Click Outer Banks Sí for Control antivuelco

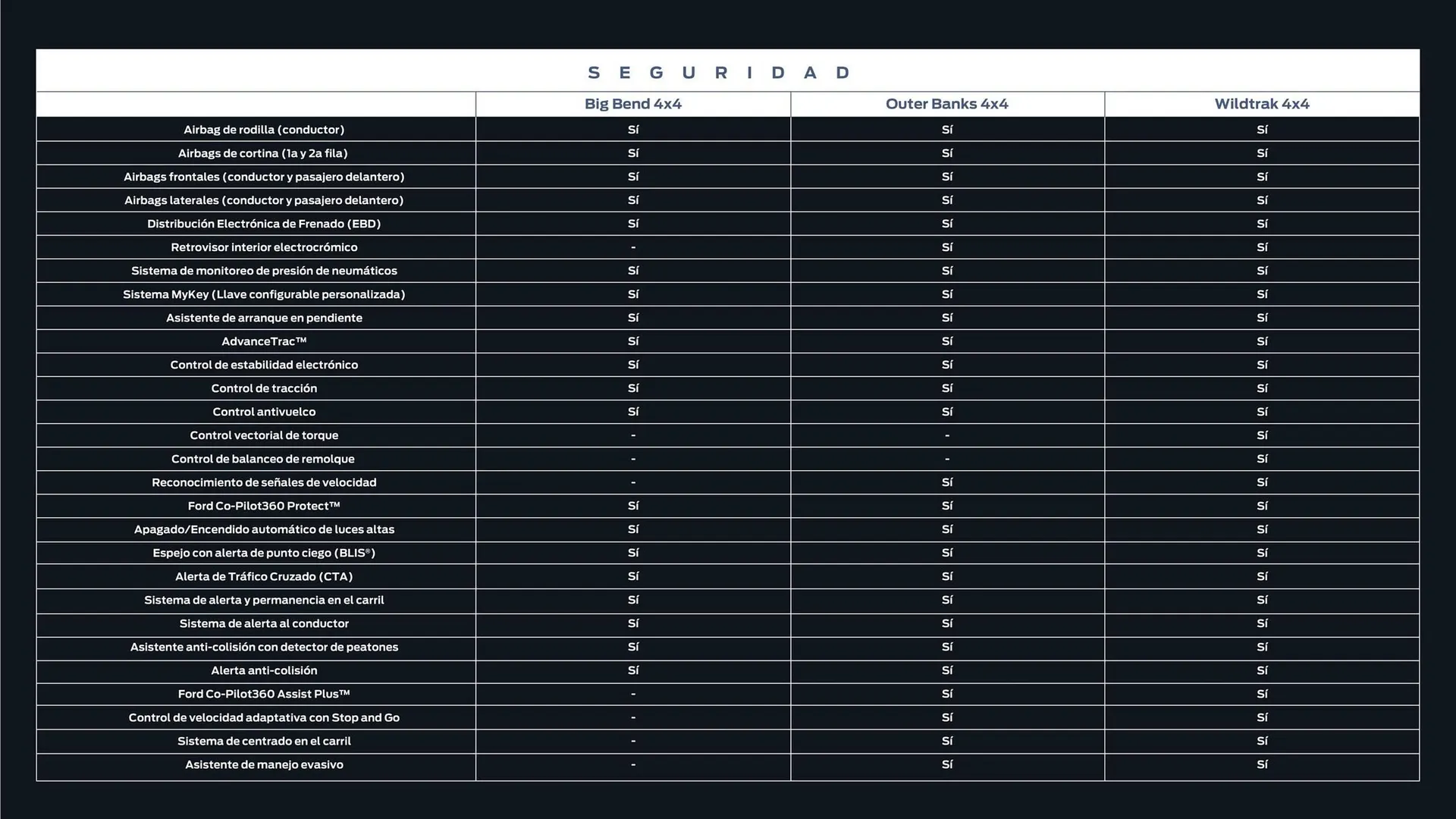point(947,412)
